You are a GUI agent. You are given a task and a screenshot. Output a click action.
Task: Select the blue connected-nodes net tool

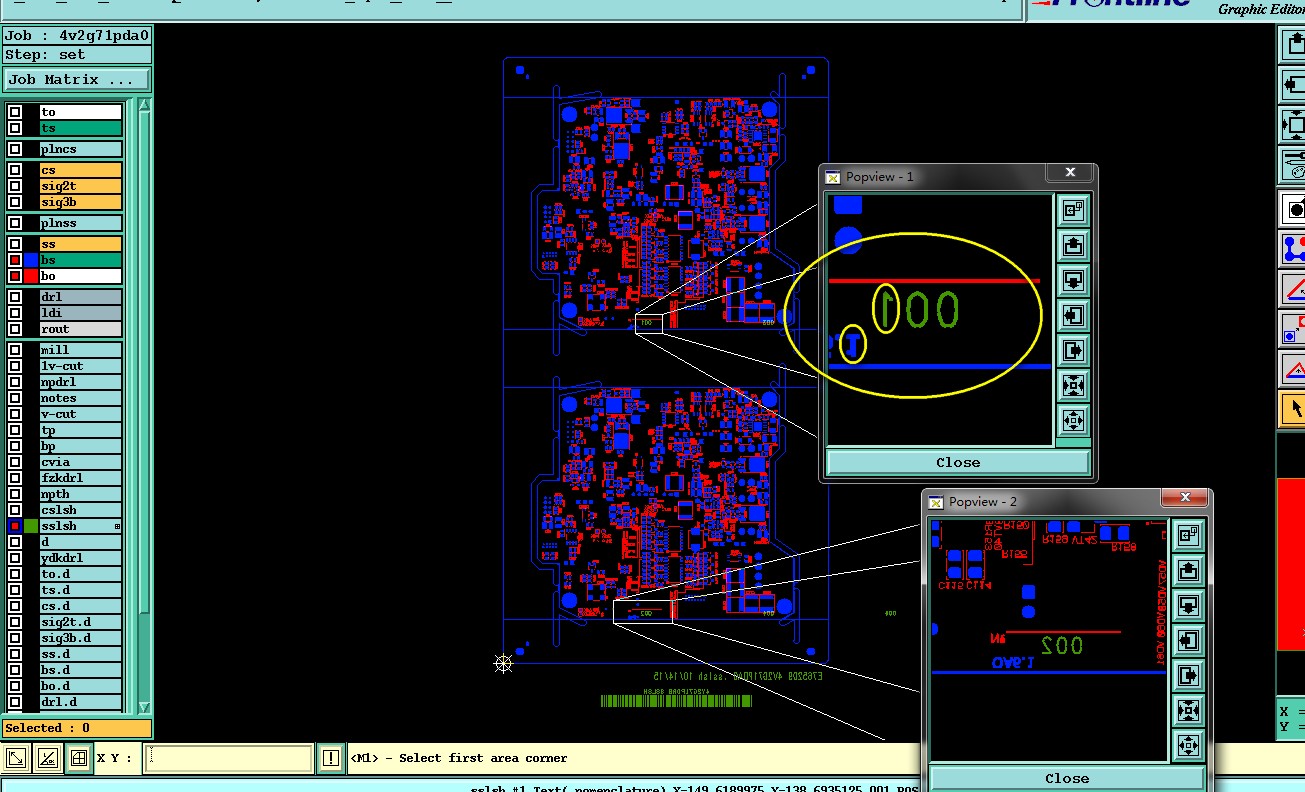point(1295,248)
